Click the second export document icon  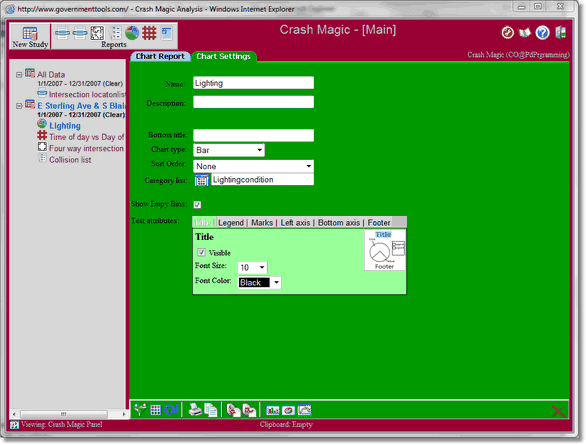[x=249, y=410]
